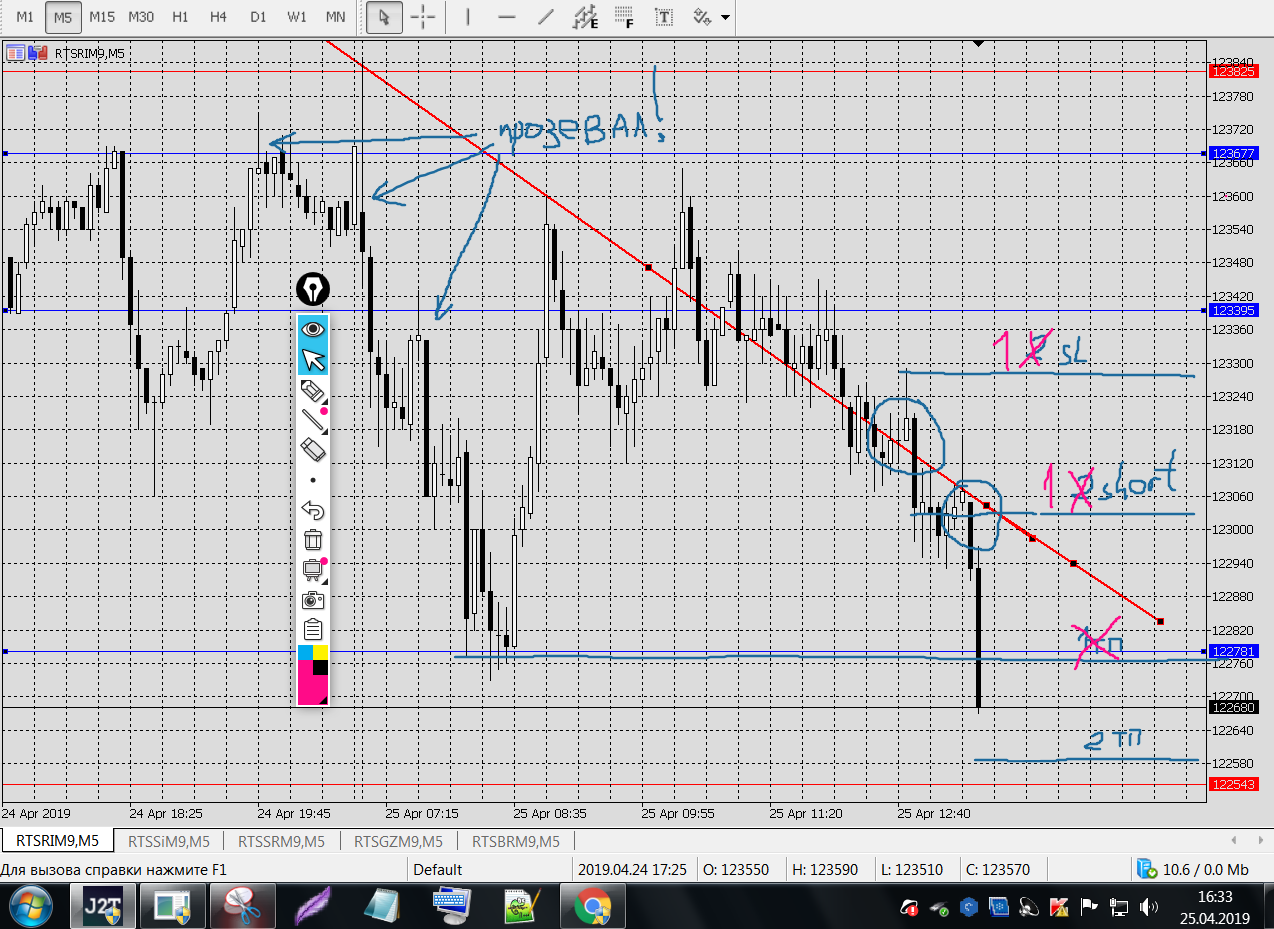Open the pen size dot selector
The width and height of the screenshot is (1274, 929).
(x=313, y=480)
